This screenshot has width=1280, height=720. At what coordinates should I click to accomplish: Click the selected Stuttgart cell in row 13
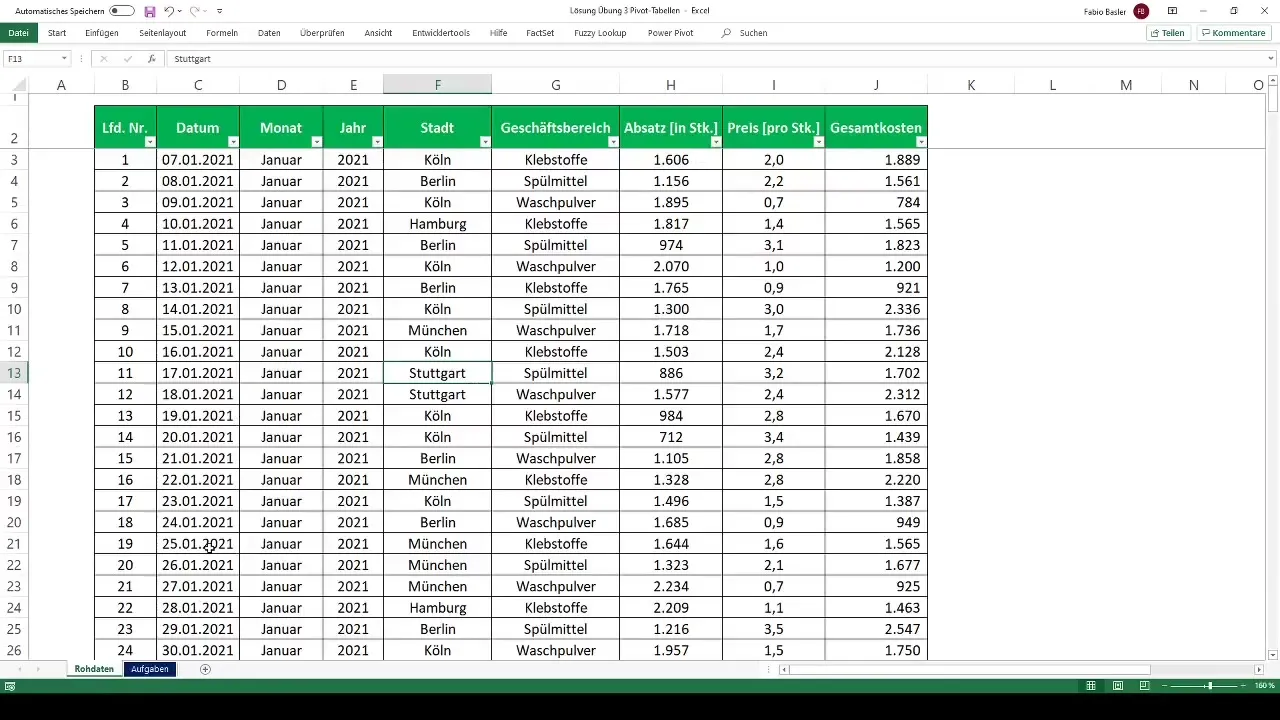point(437,373)
